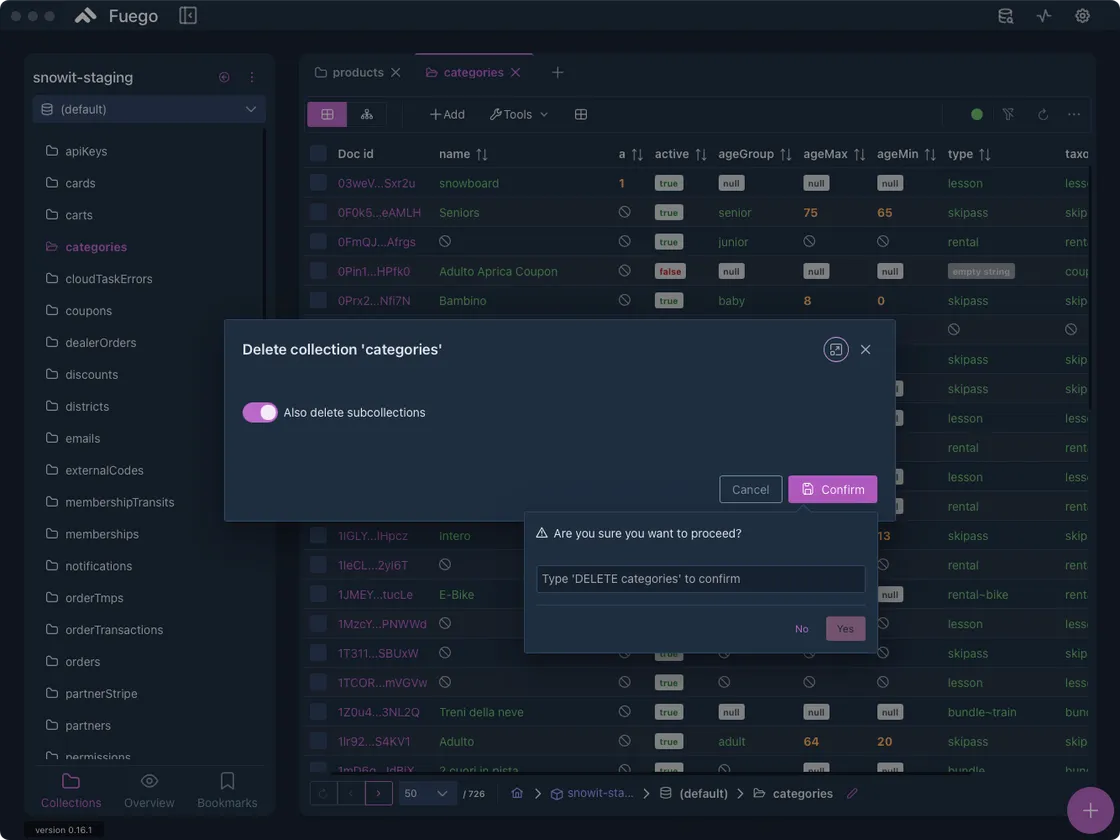Click the (default) breadcrumb entry
The height and width of the screenshot is (840, 1120).
[x=694, y=794]
